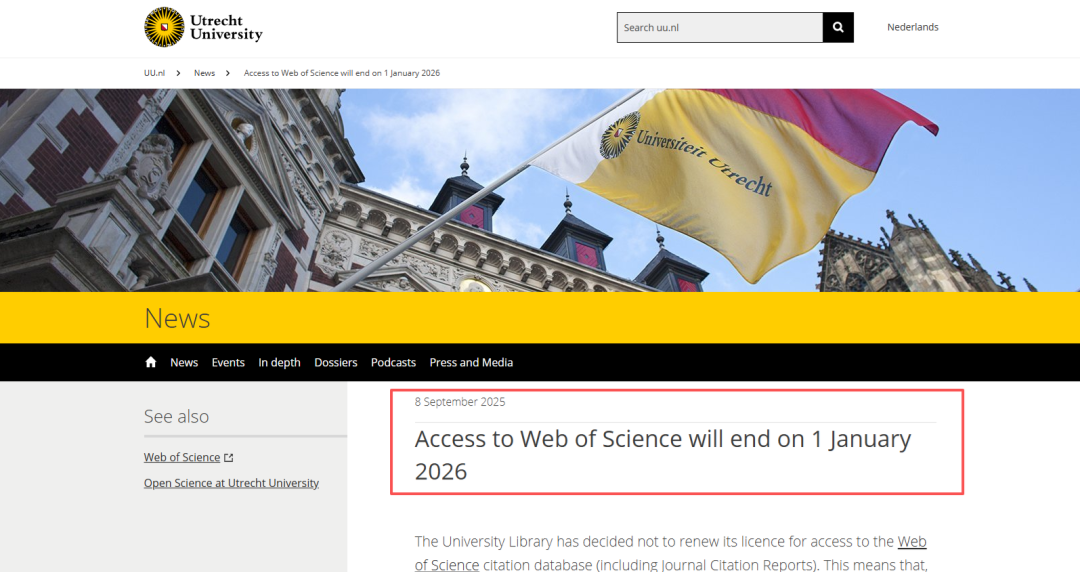The height and width of the screenshot is (572, 1080).
Task: Open the UU.nl breadcrumb link
Action: click(154, 73)
